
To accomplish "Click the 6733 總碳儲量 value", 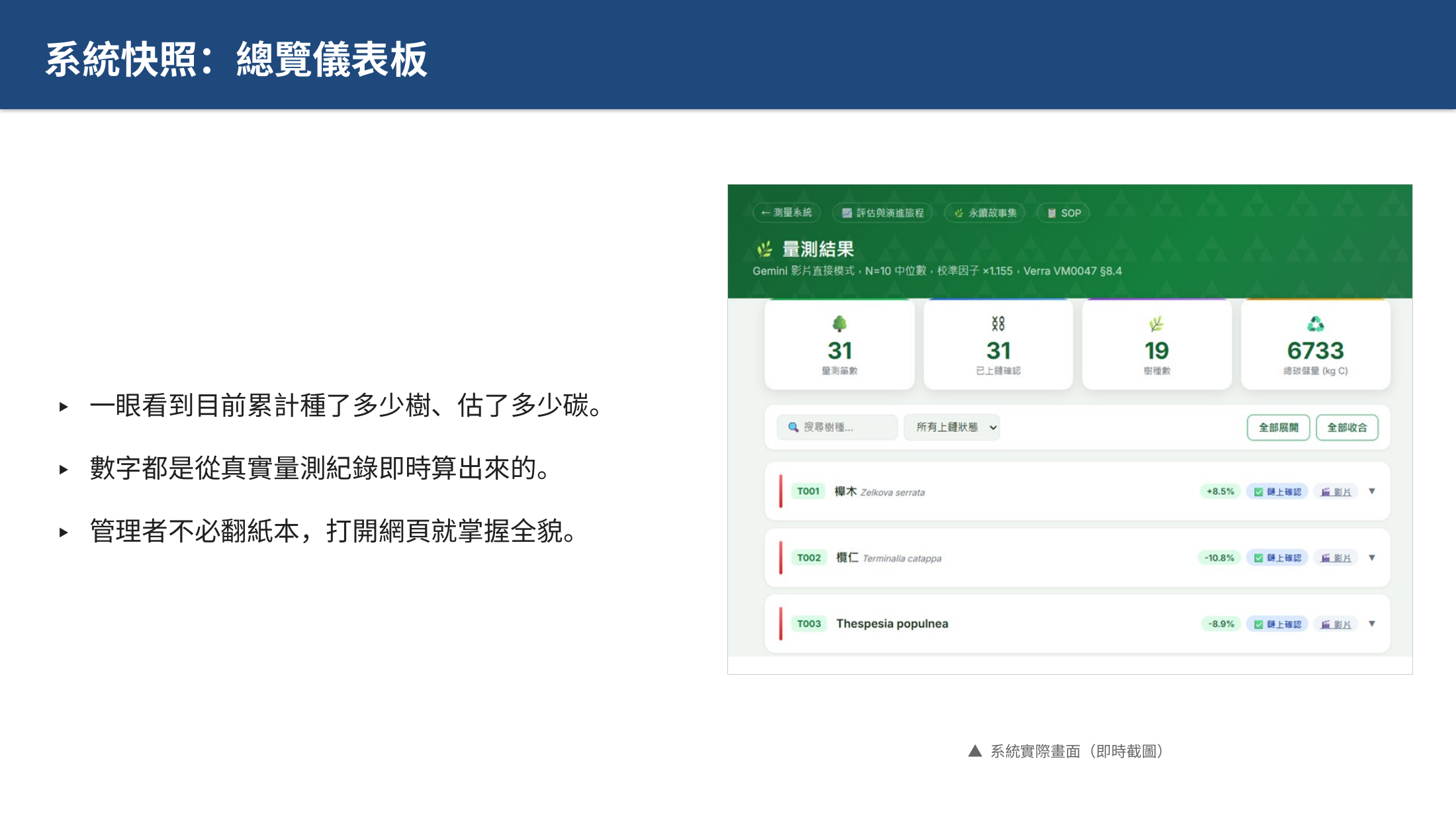I will tap(1316, 351).
